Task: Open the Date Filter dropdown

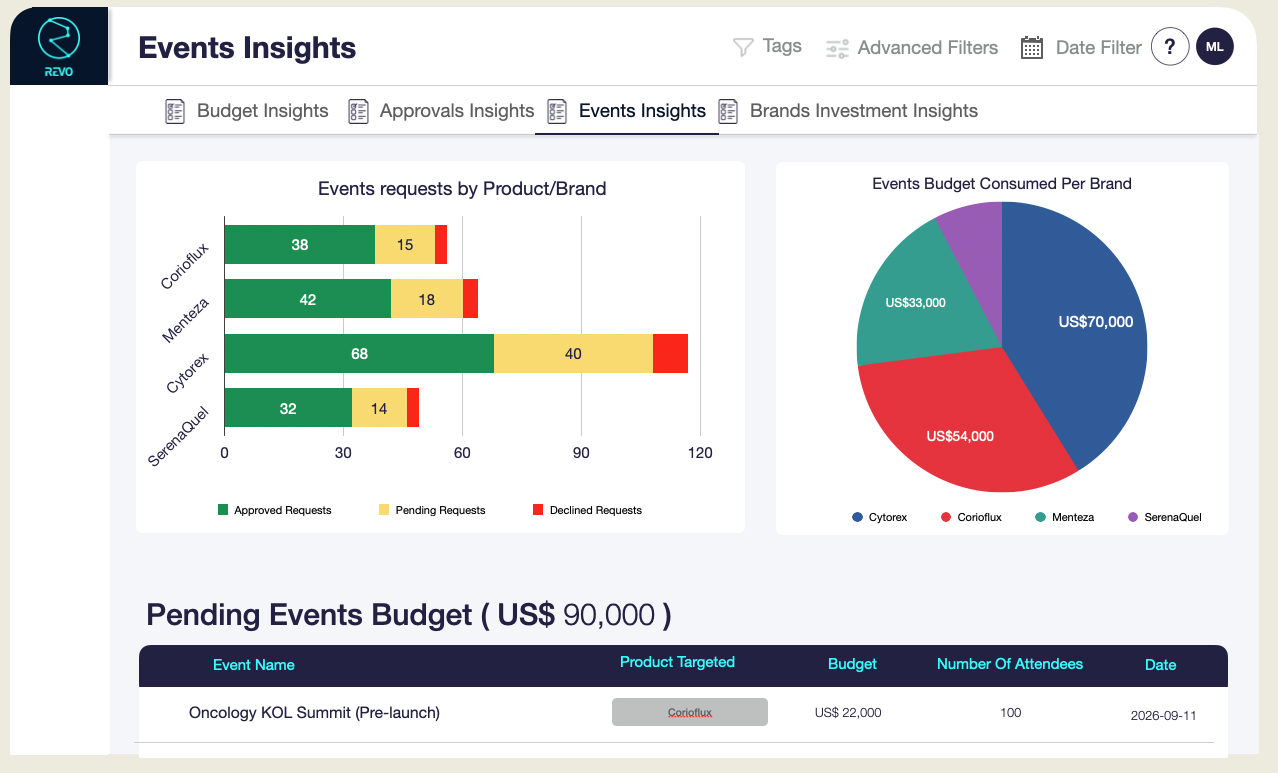Action: click(1098, 48)
